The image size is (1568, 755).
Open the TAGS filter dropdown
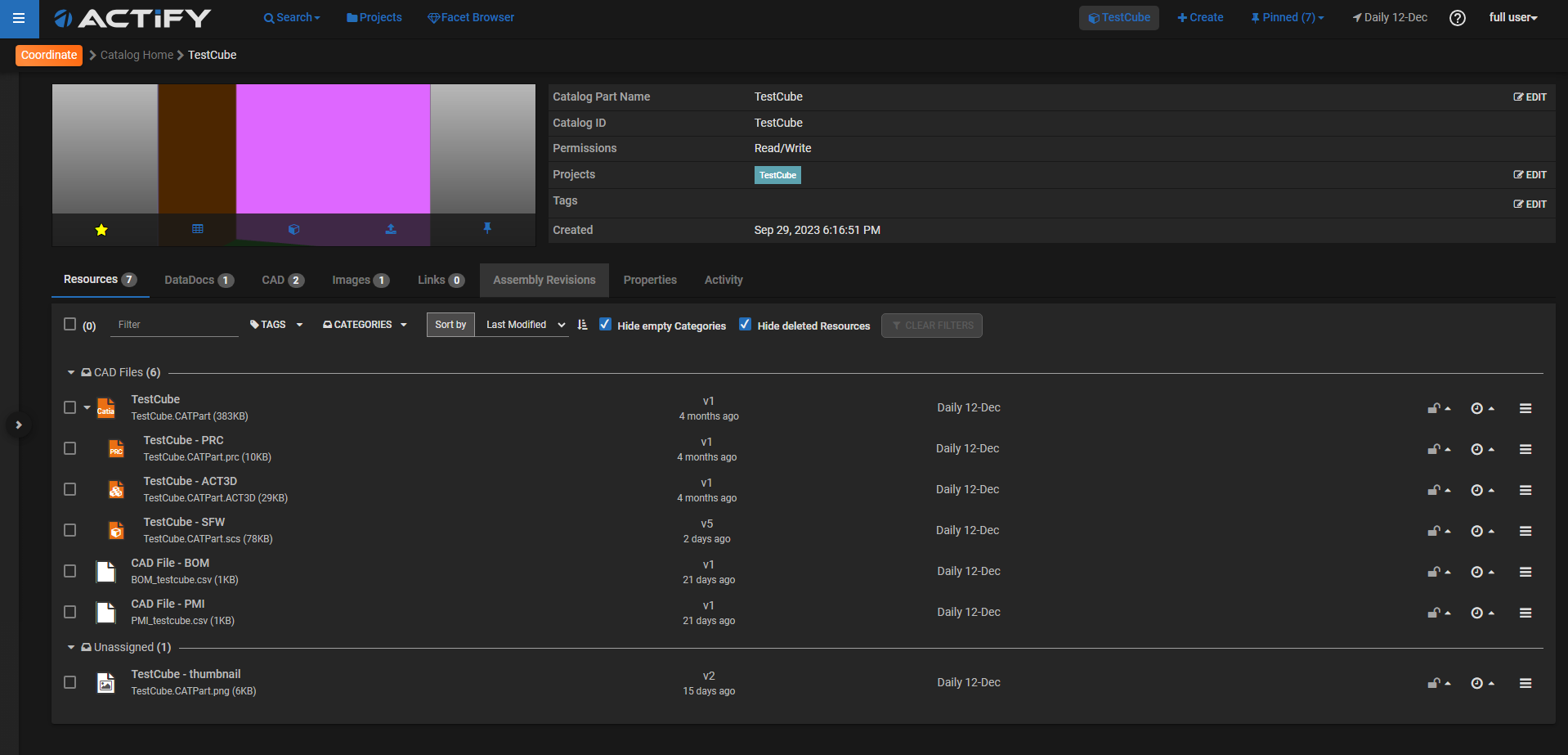276,325
